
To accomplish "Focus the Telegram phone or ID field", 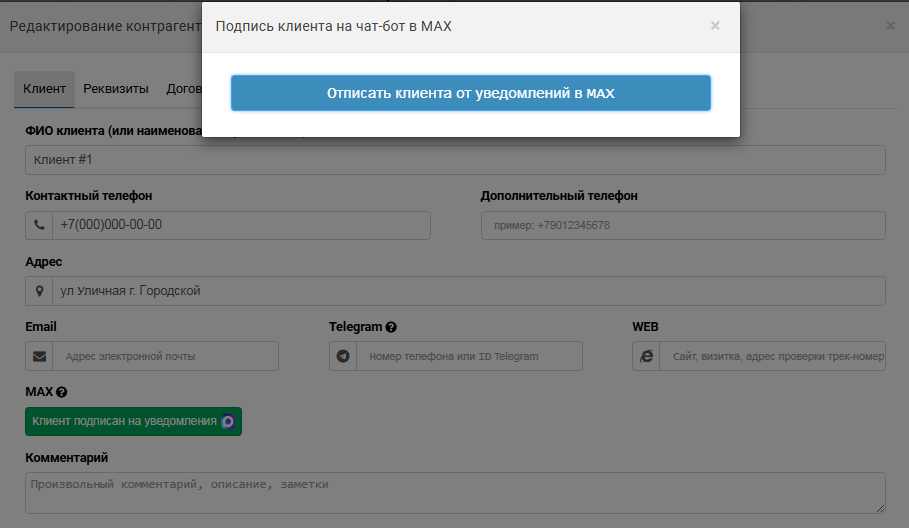I will click(469, 356).
